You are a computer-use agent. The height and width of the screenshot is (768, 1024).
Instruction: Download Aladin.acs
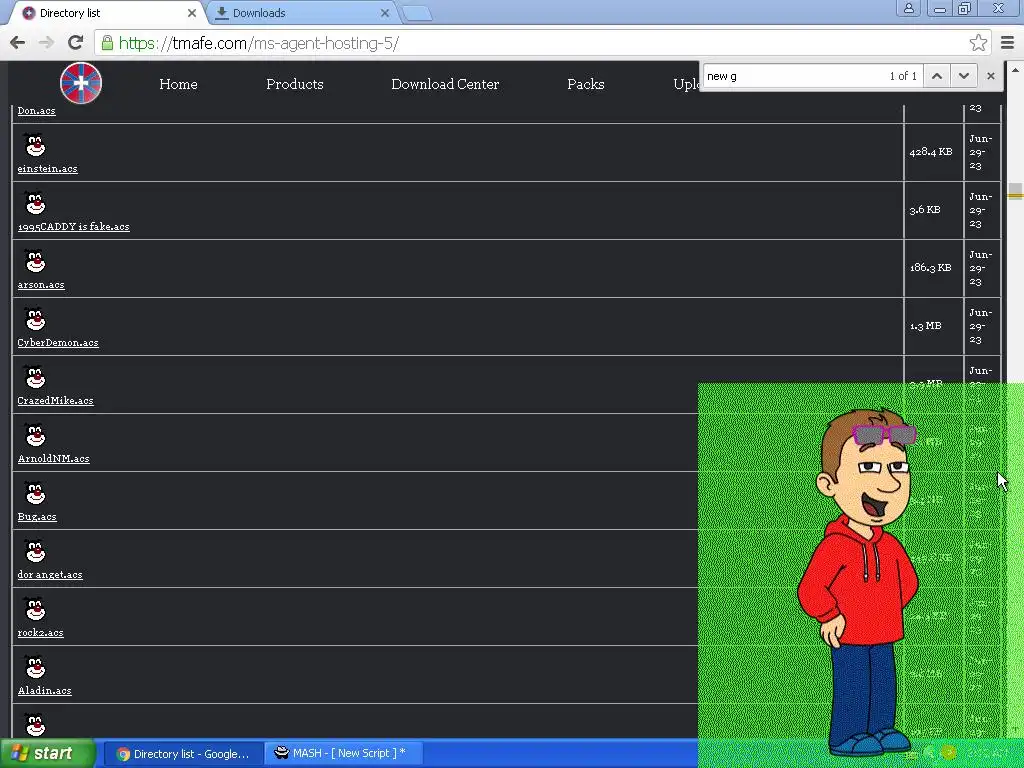coord(44,690)
